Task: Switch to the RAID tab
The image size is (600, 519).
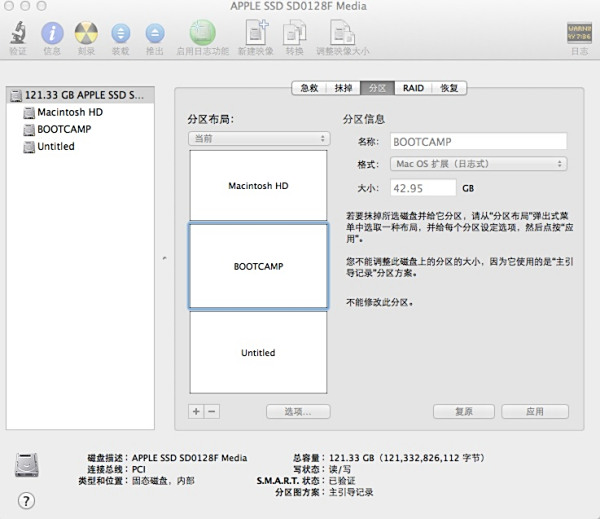Action: pos(413,88)
